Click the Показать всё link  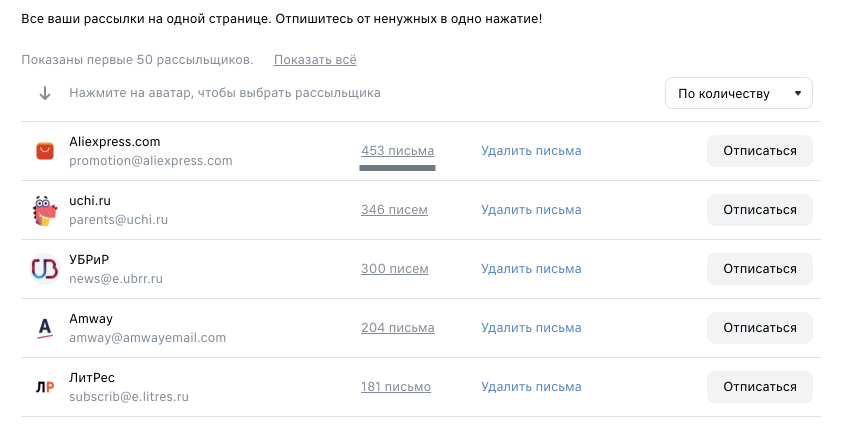(315, 60)
